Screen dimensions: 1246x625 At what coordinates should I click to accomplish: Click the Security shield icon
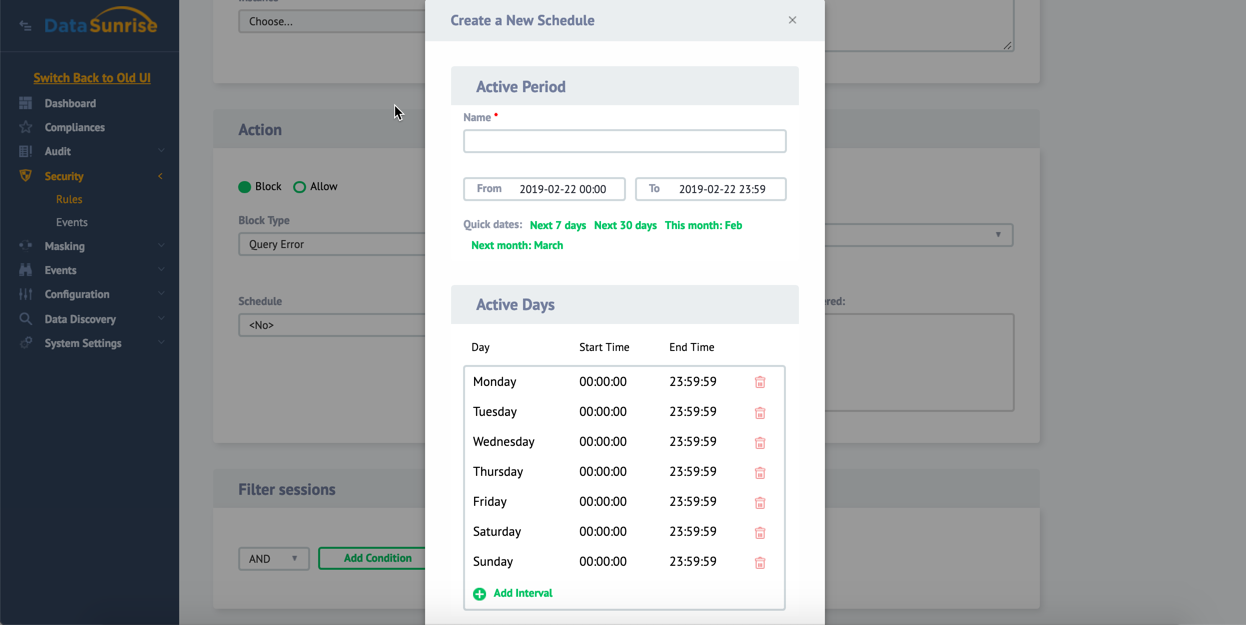[x=26, y=176]
